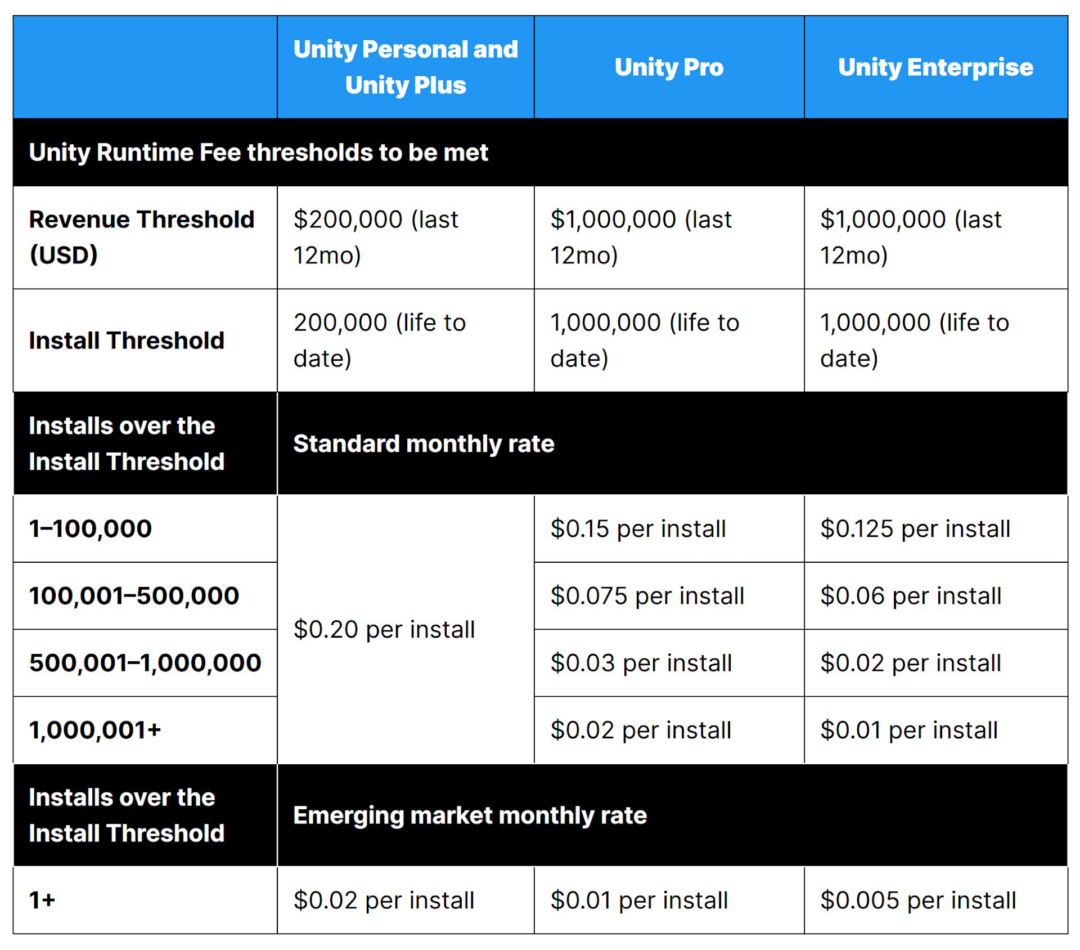Screen dimensions: 1080x950
Task: Click the 100,001–500,000 row label
Action: (134, 596)
